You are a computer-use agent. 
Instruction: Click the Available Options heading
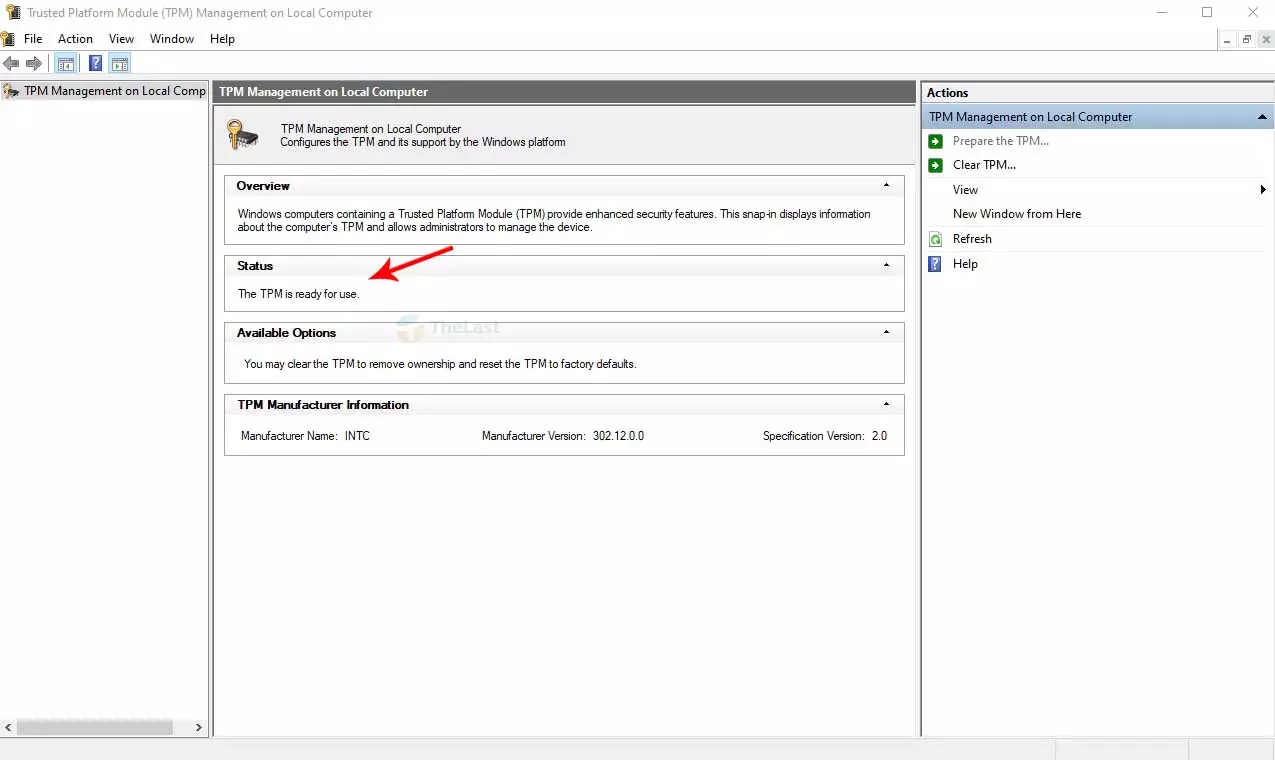[286, 333]
